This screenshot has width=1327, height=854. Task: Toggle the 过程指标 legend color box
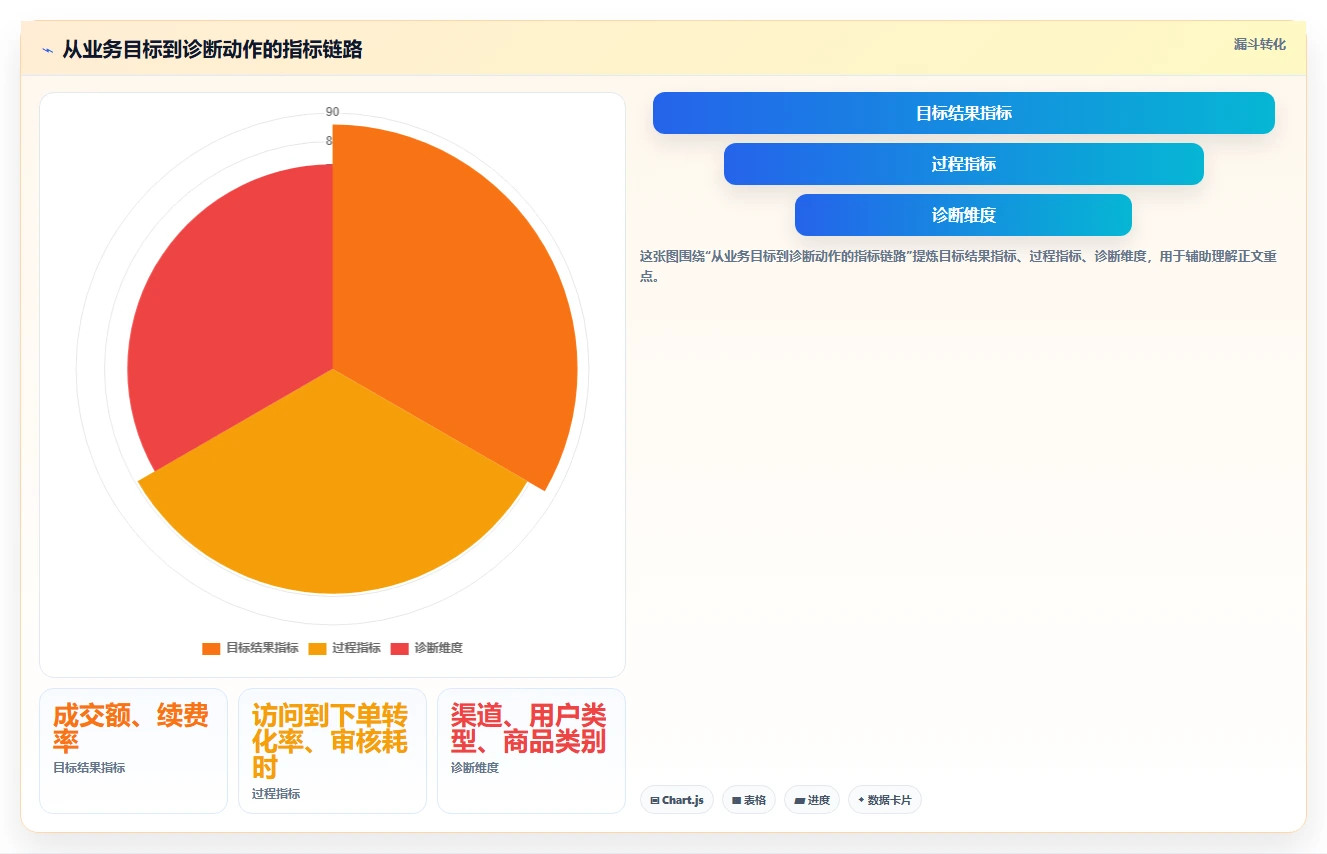(317, 648)
